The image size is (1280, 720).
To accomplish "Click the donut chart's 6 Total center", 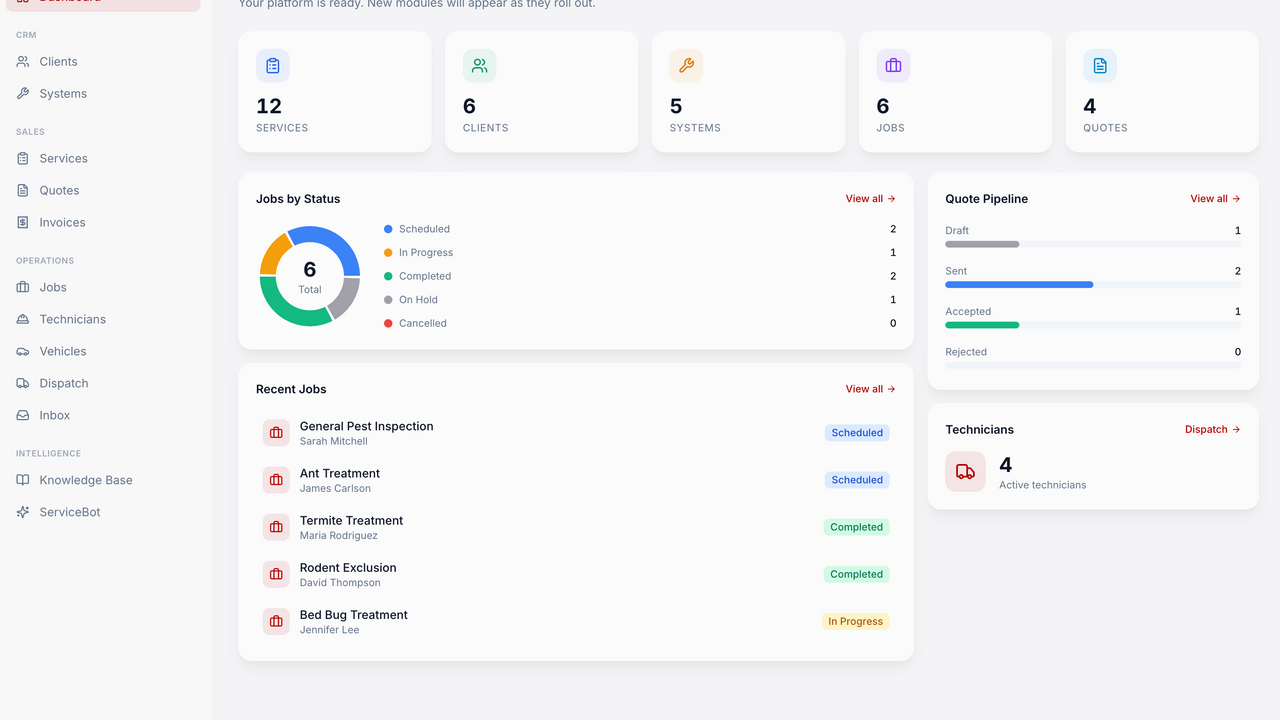I will click(x=310, y=276).
